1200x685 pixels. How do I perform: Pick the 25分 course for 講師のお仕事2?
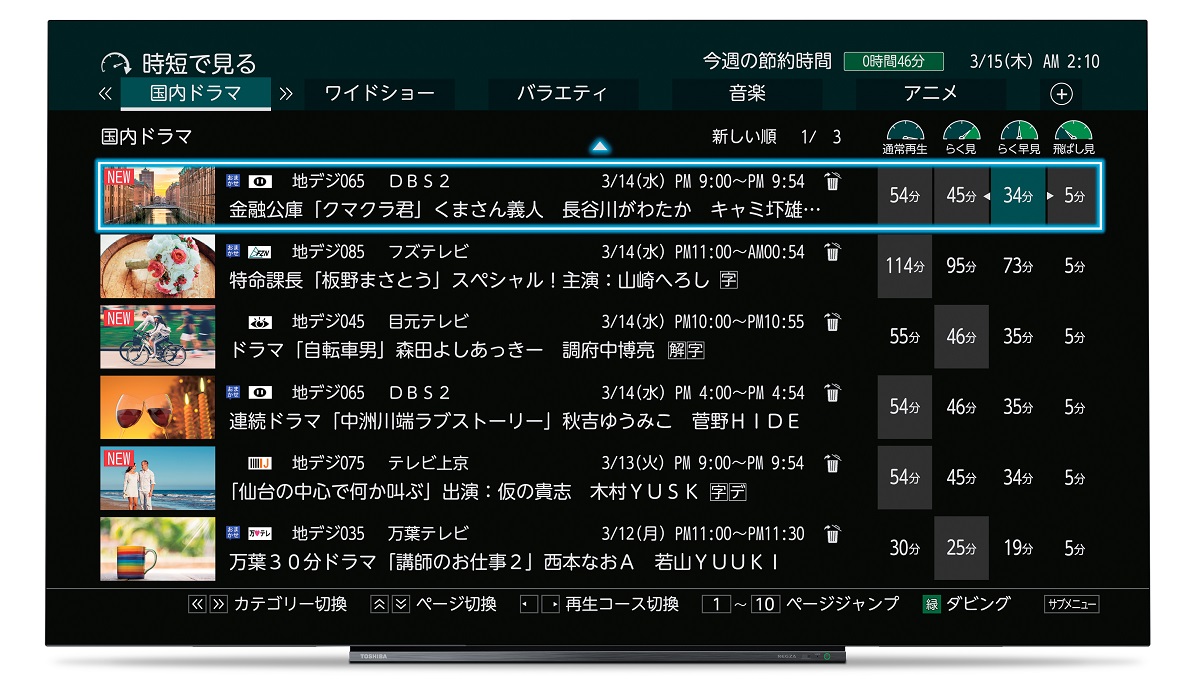[961, 548]
